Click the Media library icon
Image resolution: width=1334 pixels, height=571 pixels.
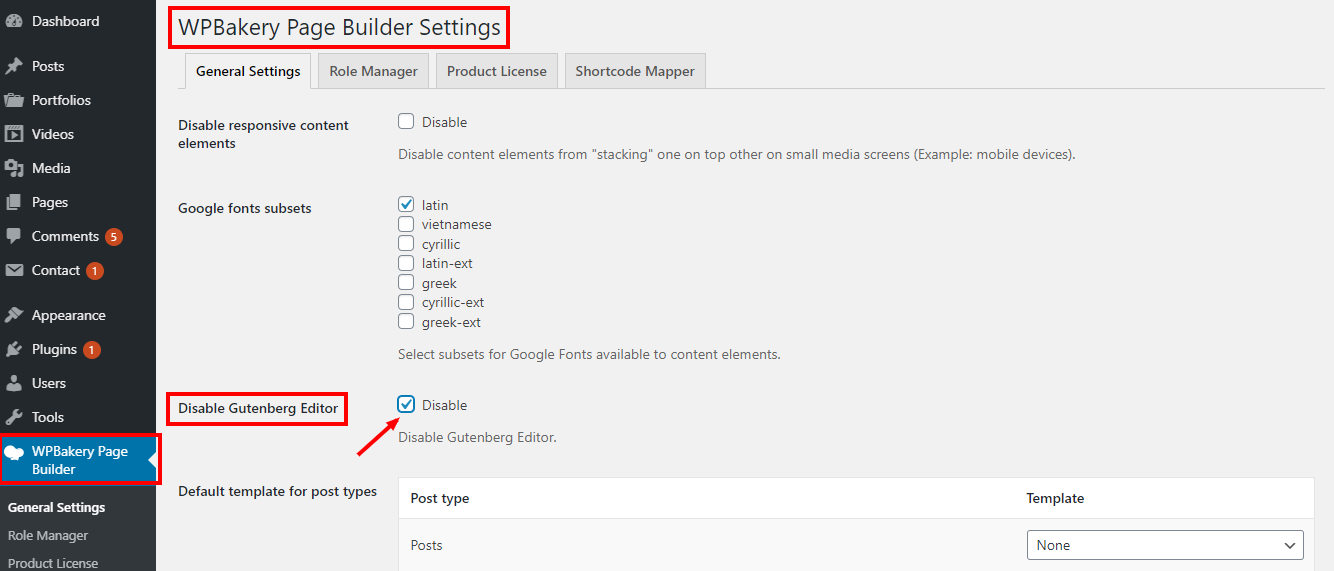click(14, 168)
